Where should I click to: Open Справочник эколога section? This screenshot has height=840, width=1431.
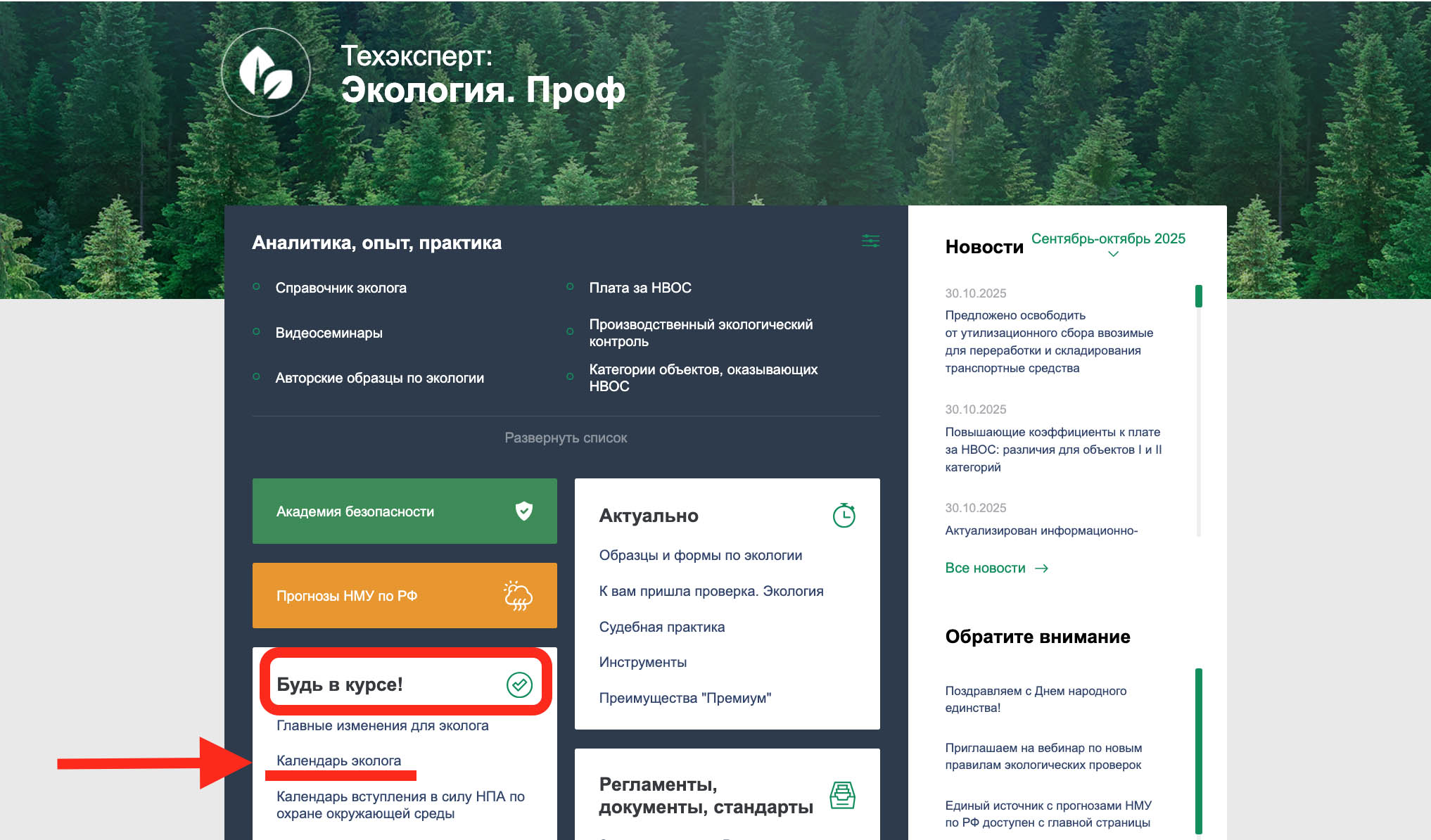click(x=341, y=288)
